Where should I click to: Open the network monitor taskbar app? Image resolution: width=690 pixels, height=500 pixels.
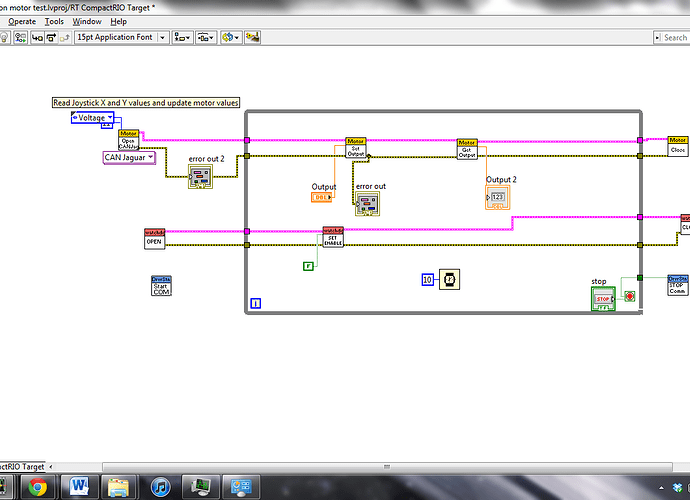click(200, 487)
